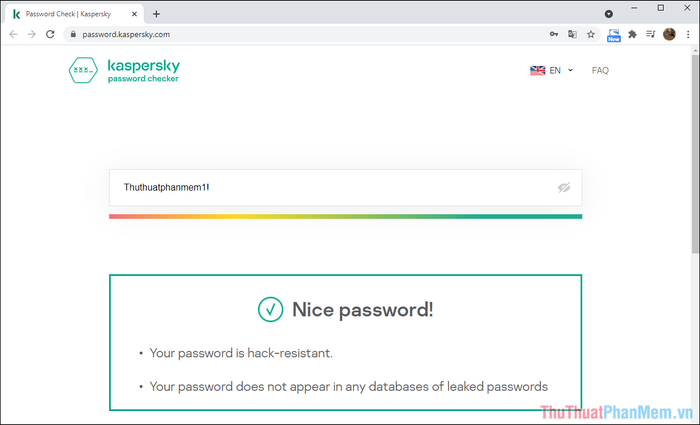This screenshot has height=425, width=700.
Task: Open the FAQ link
Action: (x=600, y=71)
